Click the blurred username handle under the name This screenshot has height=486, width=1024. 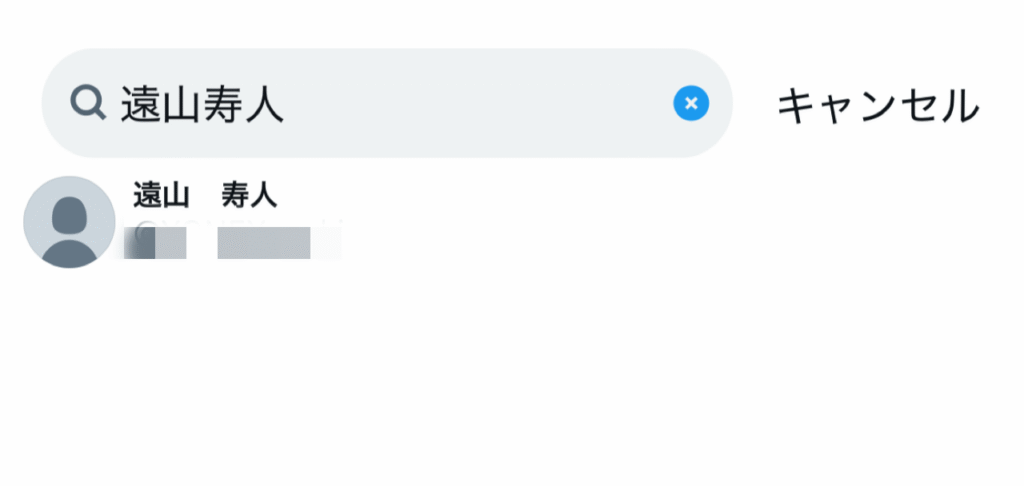coord(232,242)
